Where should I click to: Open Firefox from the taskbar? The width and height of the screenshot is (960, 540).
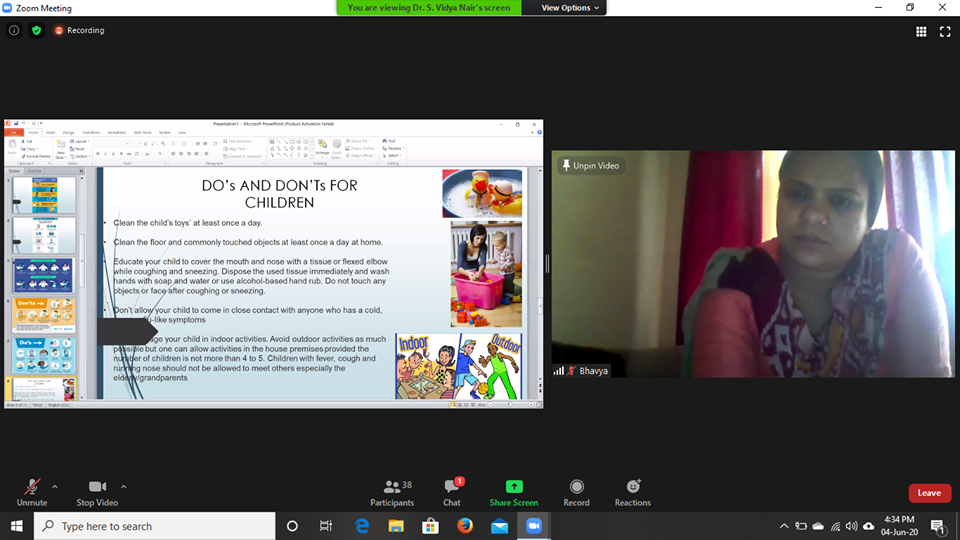tap(464, 526)
